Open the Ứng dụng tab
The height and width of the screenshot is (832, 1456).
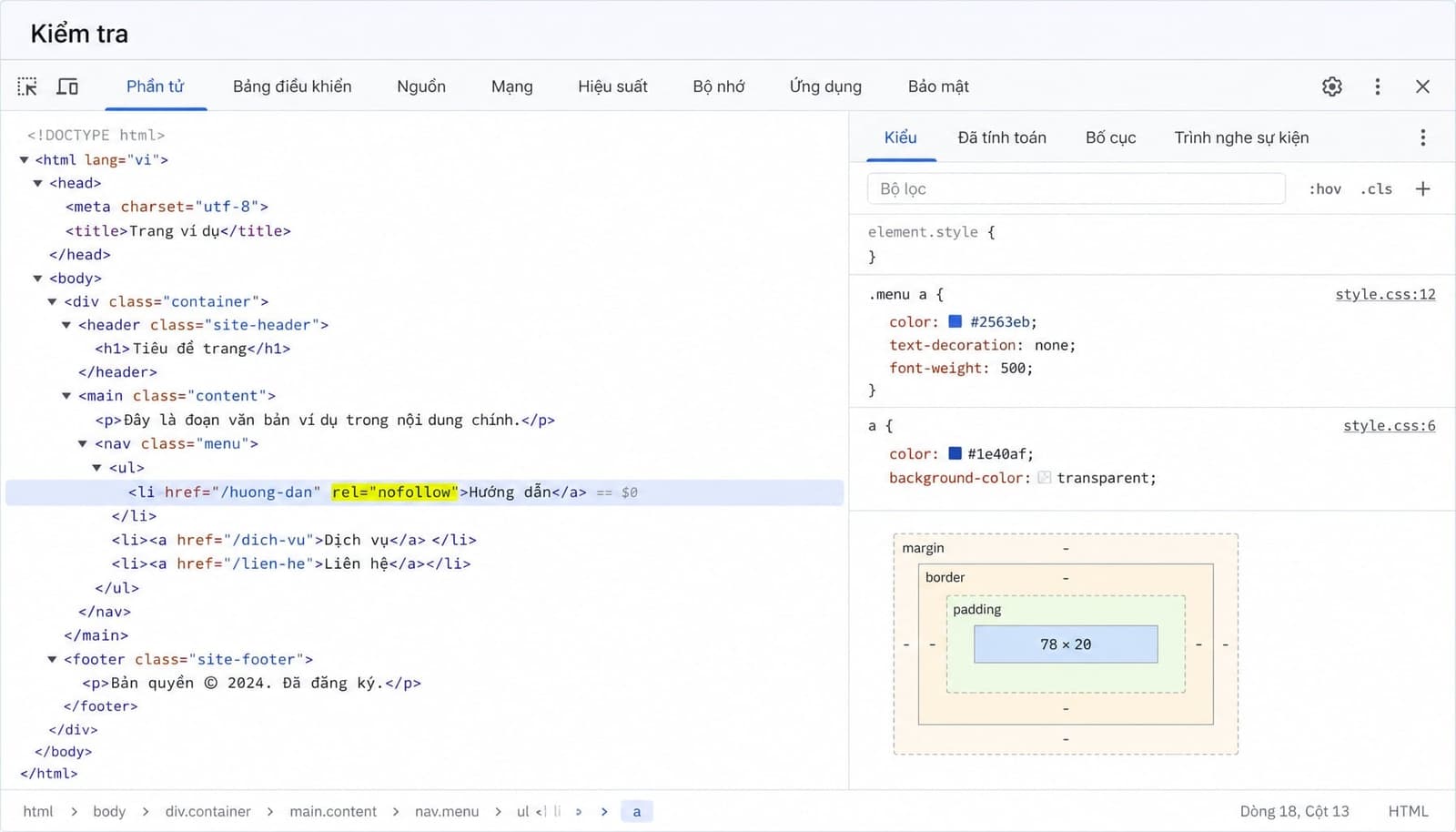(825, 86)
